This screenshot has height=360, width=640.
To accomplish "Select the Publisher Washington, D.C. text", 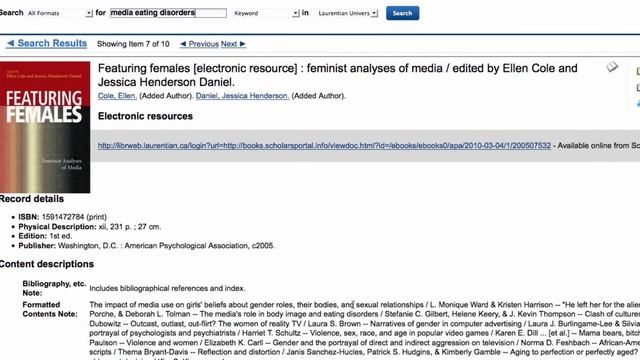I will coord(167,246).
